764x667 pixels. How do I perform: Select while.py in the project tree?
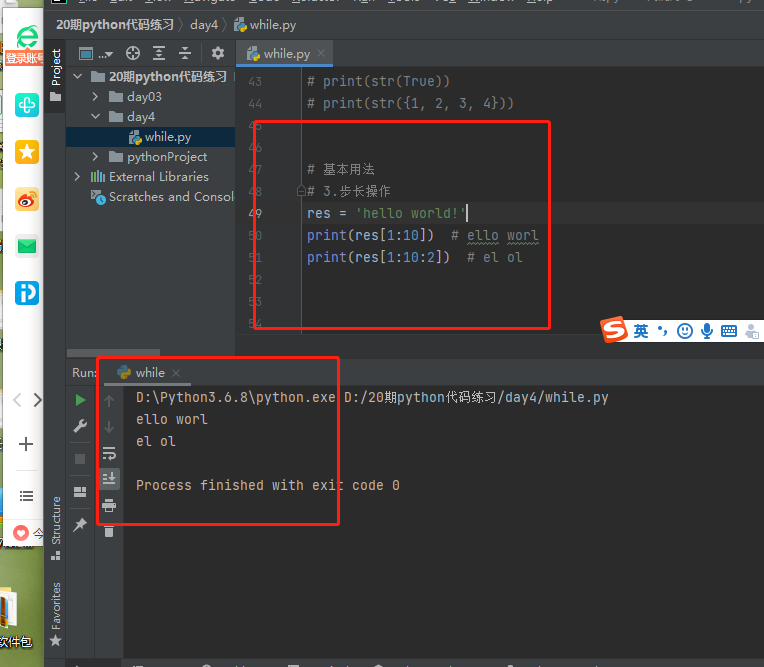click(x=151, y=137)
